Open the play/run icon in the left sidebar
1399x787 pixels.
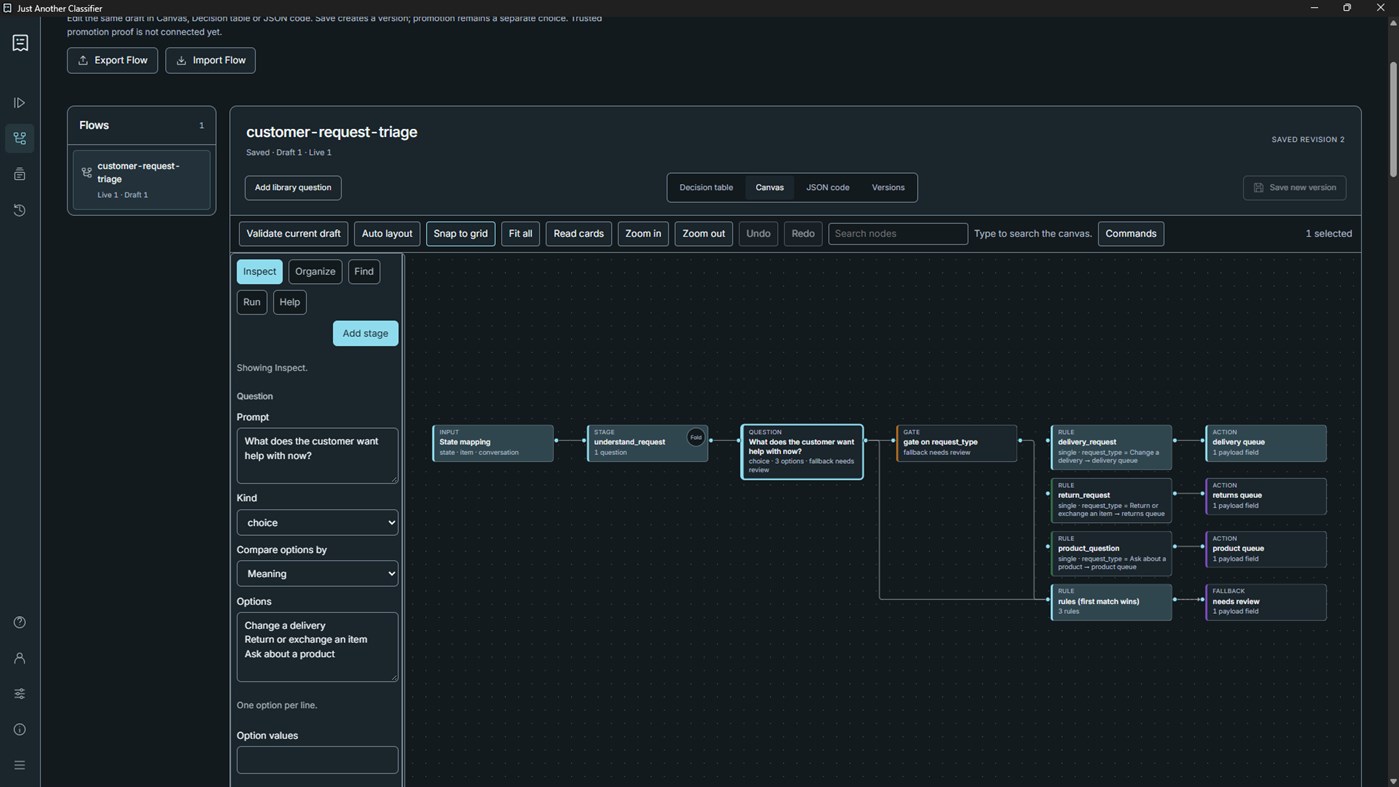click(19, 103)
